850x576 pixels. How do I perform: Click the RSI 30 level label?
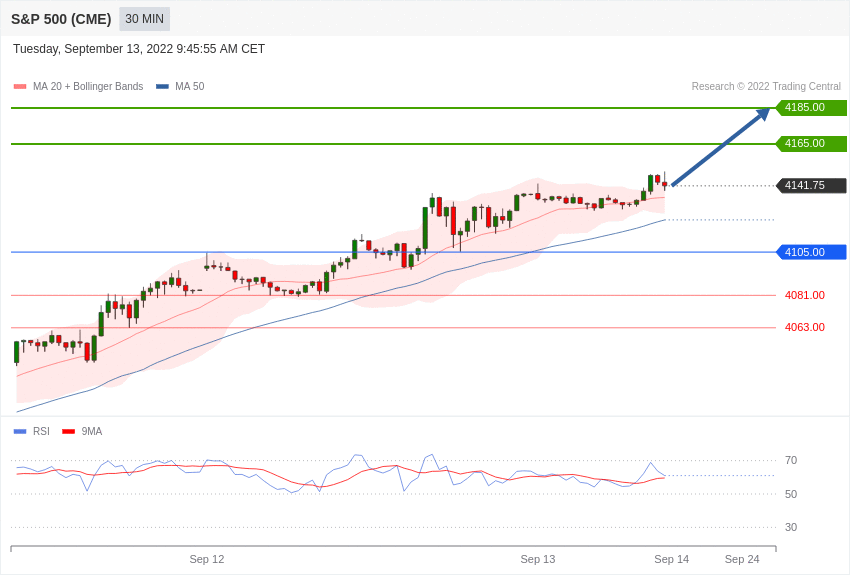tap(791, 527)
